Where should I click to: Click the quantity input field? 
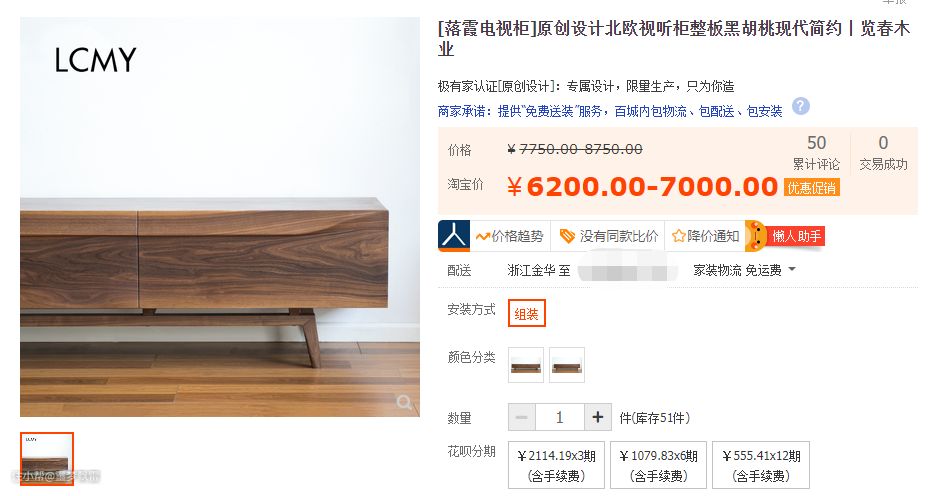(x=559, y=417)
